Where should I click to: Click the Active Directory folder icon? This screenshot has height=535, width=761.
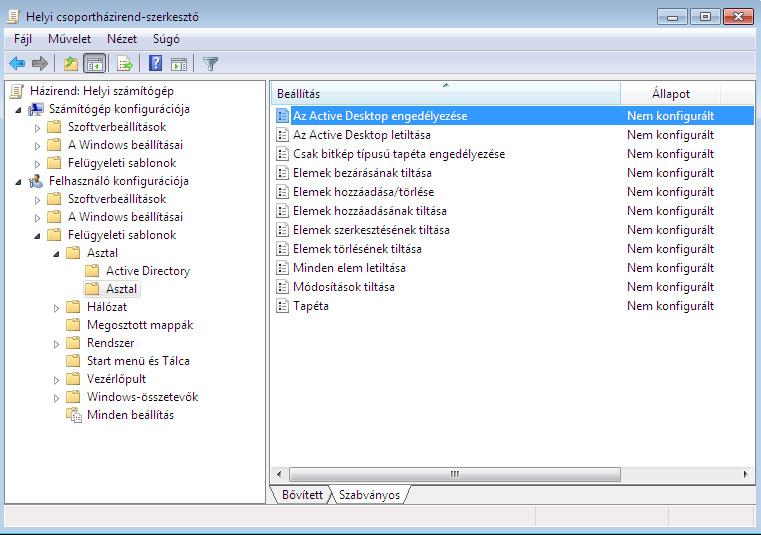pos(92,270)
